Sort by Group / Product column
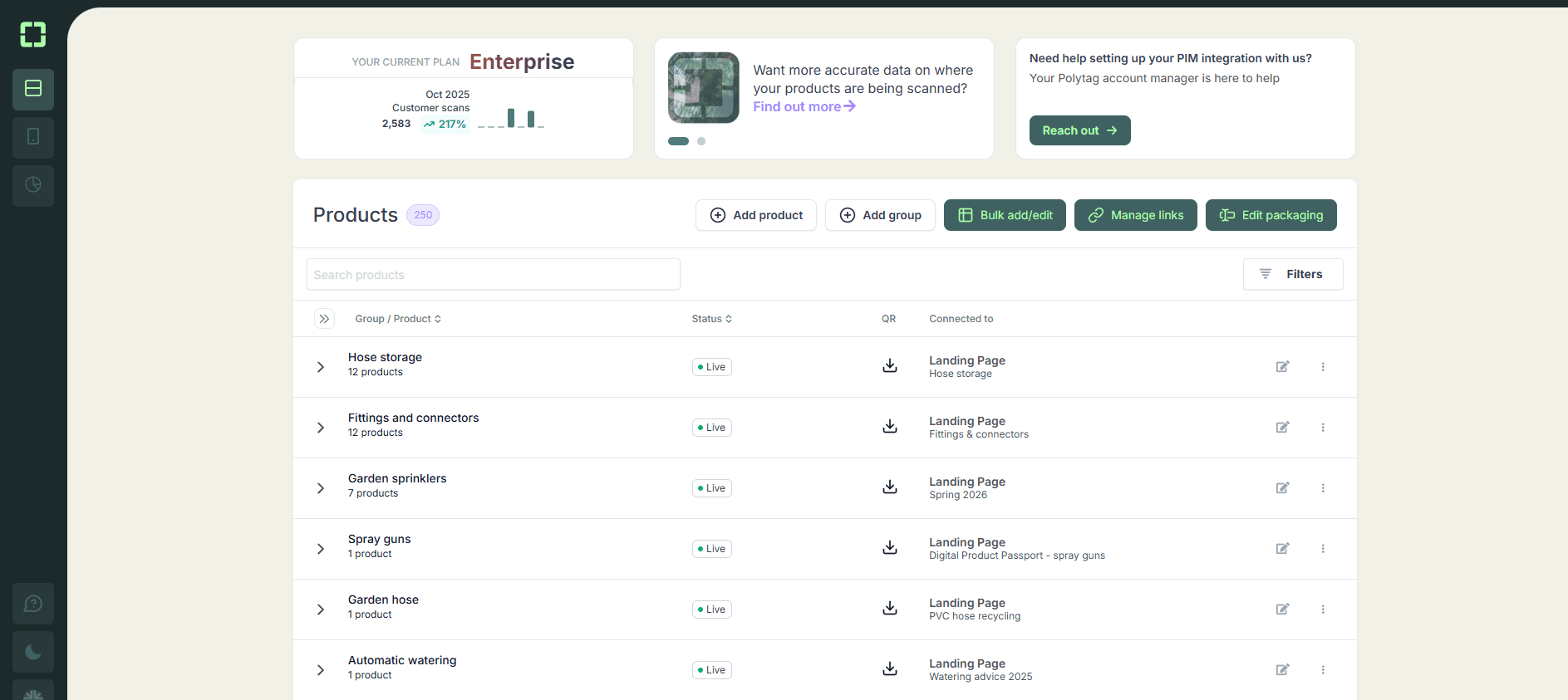The width and height of the screenshot is (1568, 700). click(398, 319)
